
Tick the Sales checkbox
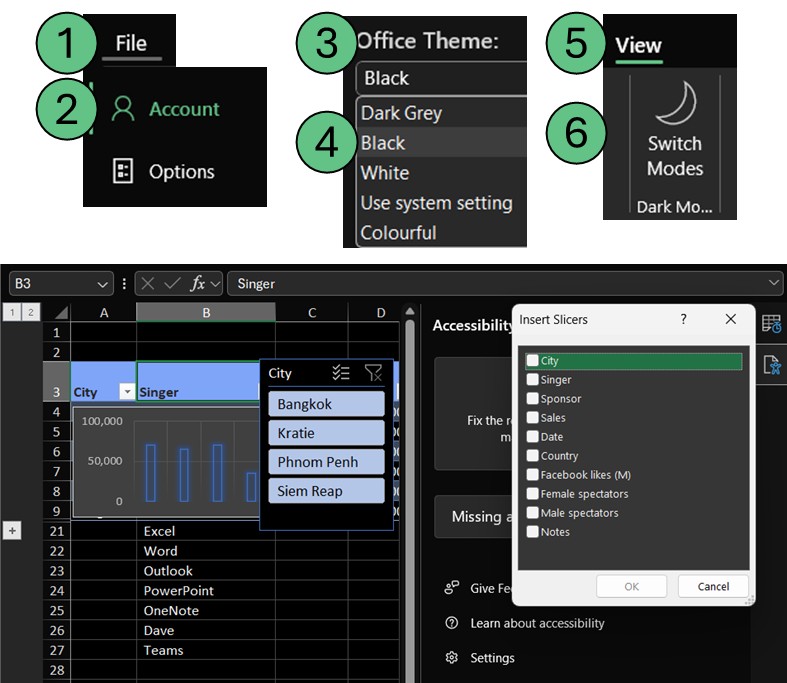[x=533, y=418]
